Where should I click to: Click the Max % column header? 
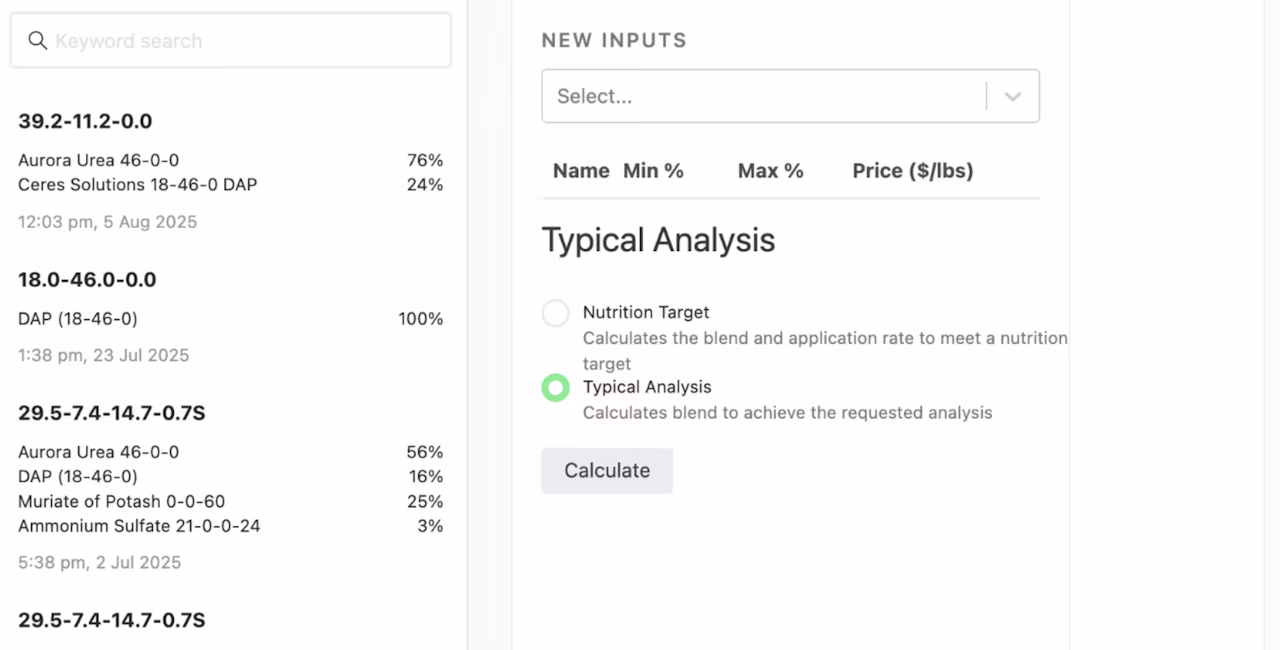click(770, 171)
